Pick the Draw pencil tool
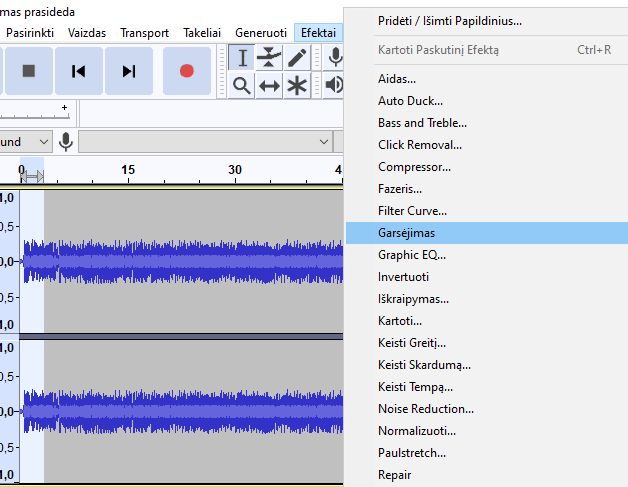This screenshot has width=628, height=487. [297, 58]
